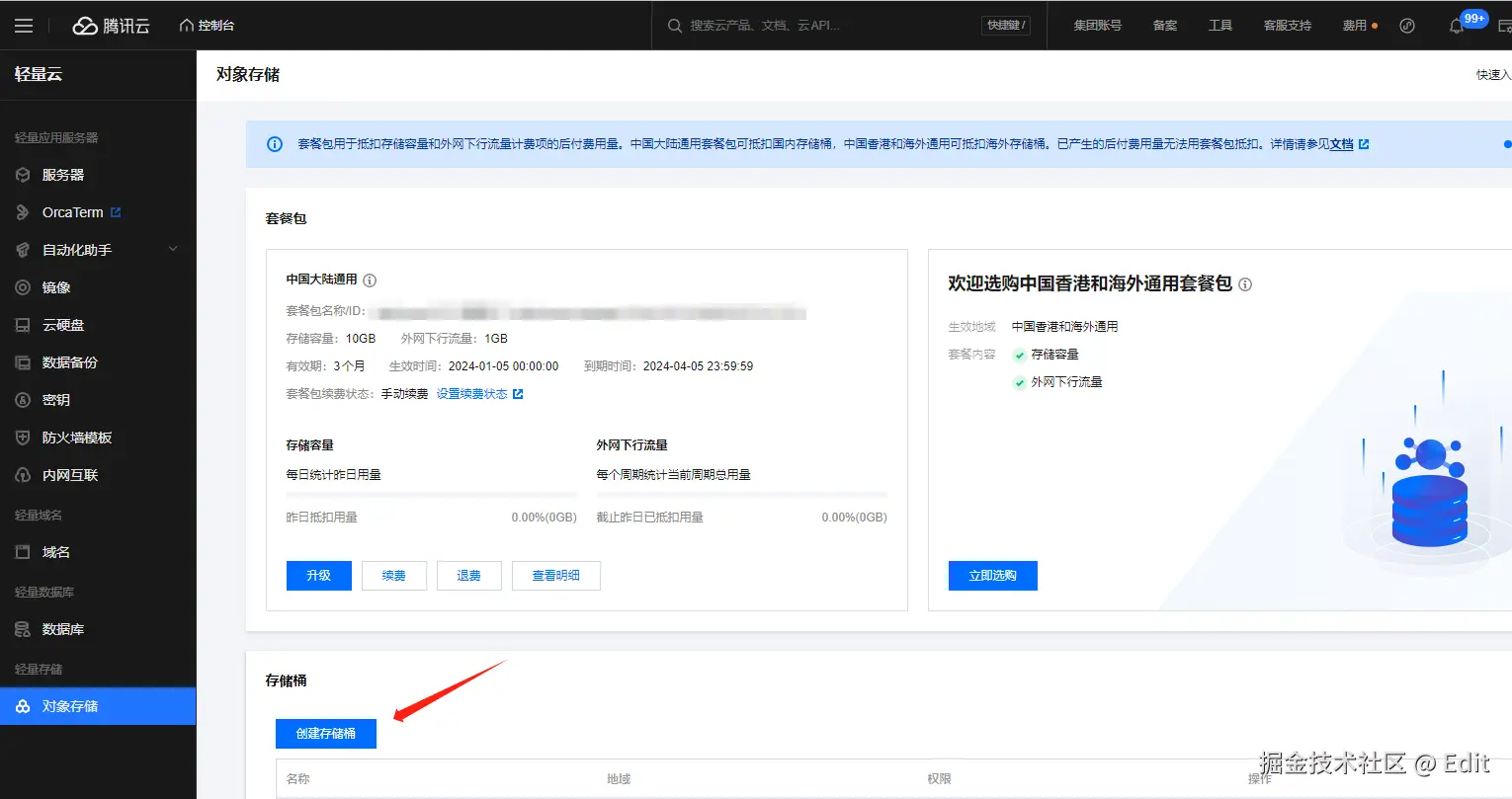Click the 数据库 sidebar icon

coord(23,629)
